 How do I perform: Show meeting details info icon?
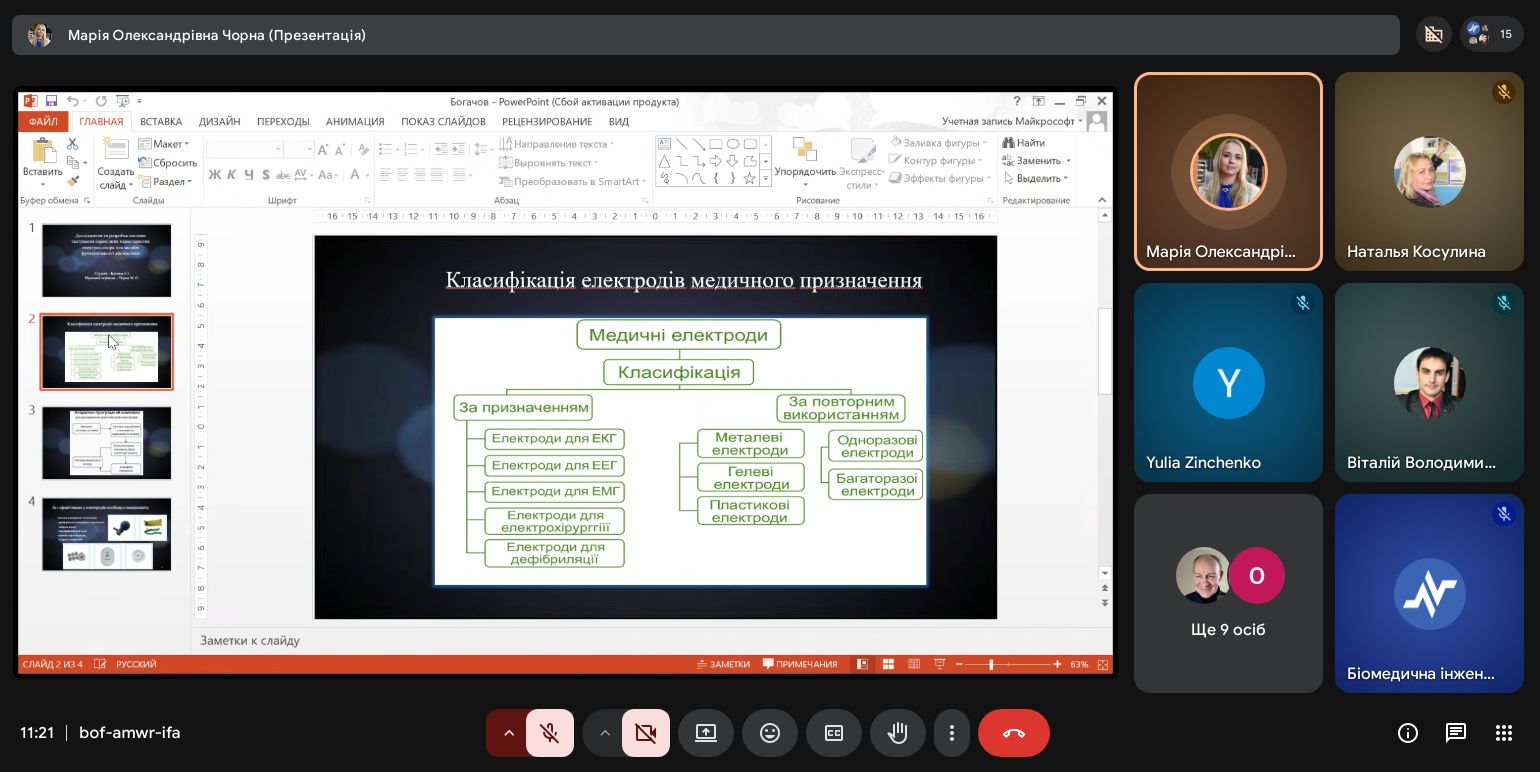click(x=1408, y=733)
